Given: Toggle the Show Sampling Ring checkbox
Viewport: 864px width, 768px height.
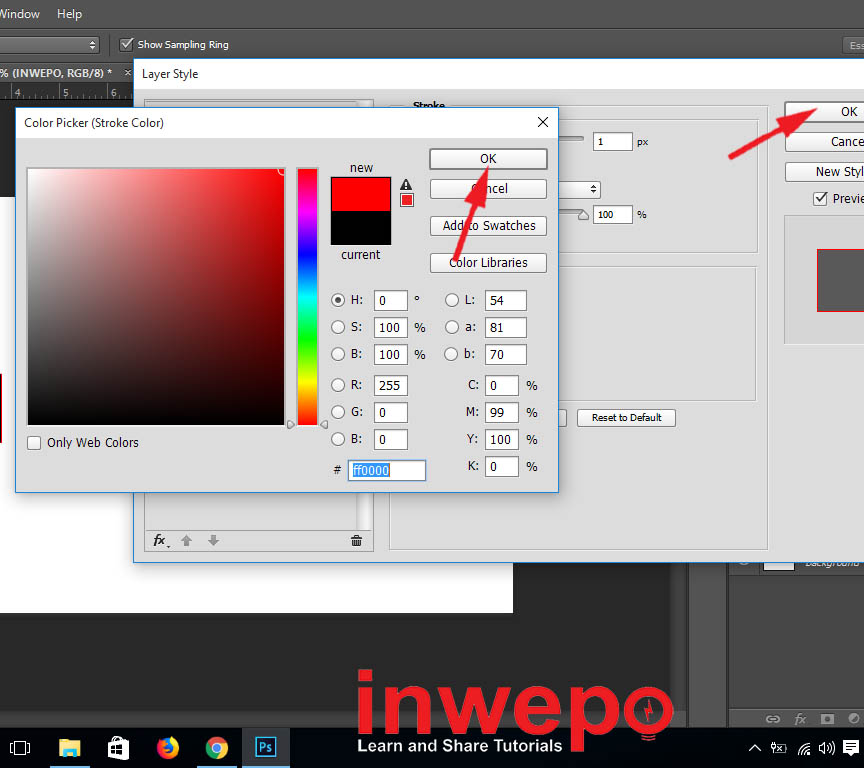Looking at the screenshot, I should click(127, 44).
